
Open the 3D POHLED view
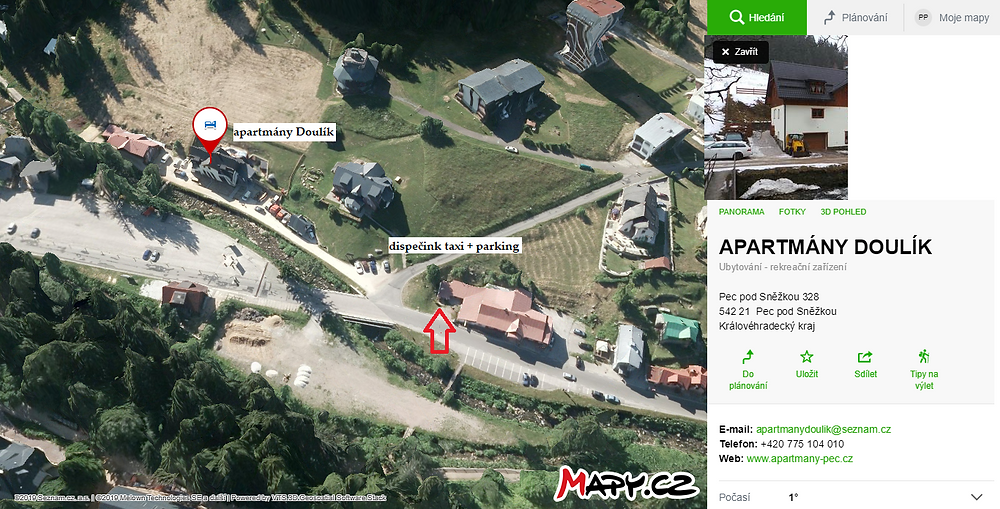pyautogui.click(x=843, y=212)
